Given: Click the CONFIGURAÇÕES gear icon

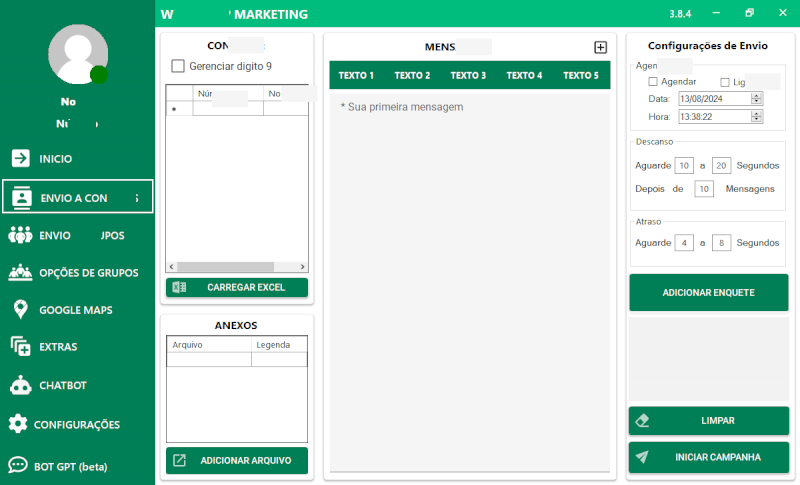Looking at the screenshot, I should tap(18, 424).
